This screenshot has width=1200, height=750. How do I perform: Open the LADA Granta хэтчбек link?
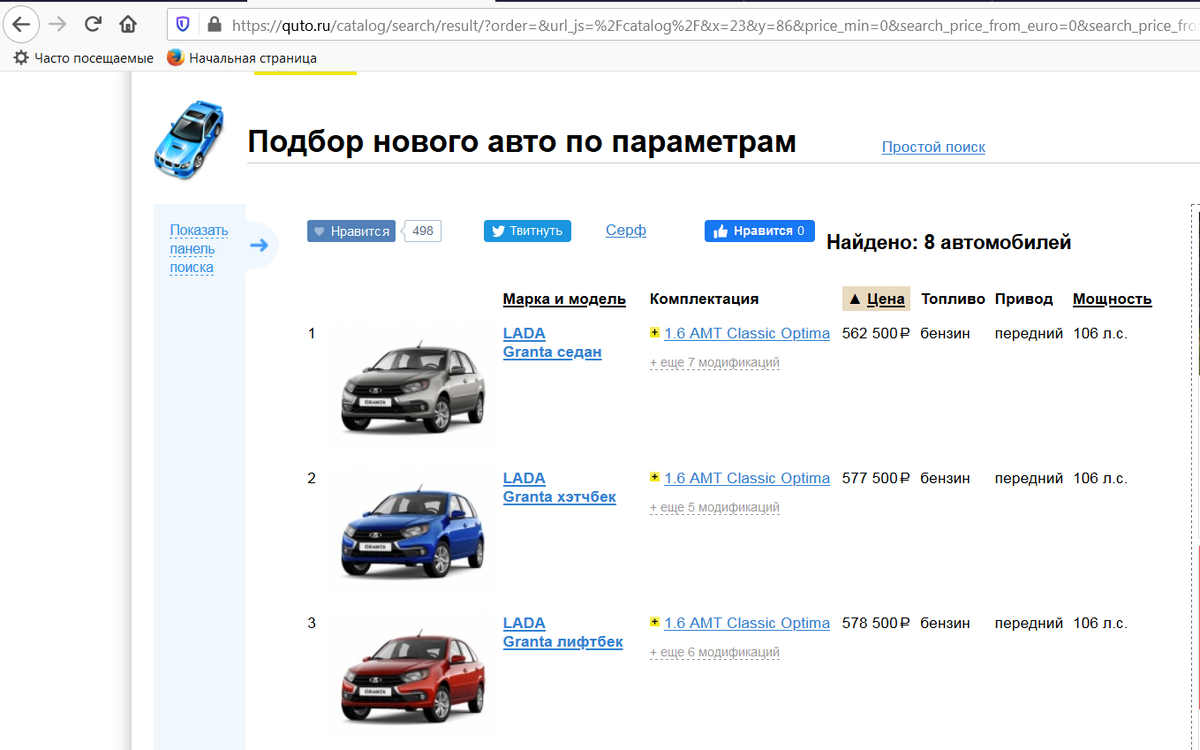click(559, 488)
